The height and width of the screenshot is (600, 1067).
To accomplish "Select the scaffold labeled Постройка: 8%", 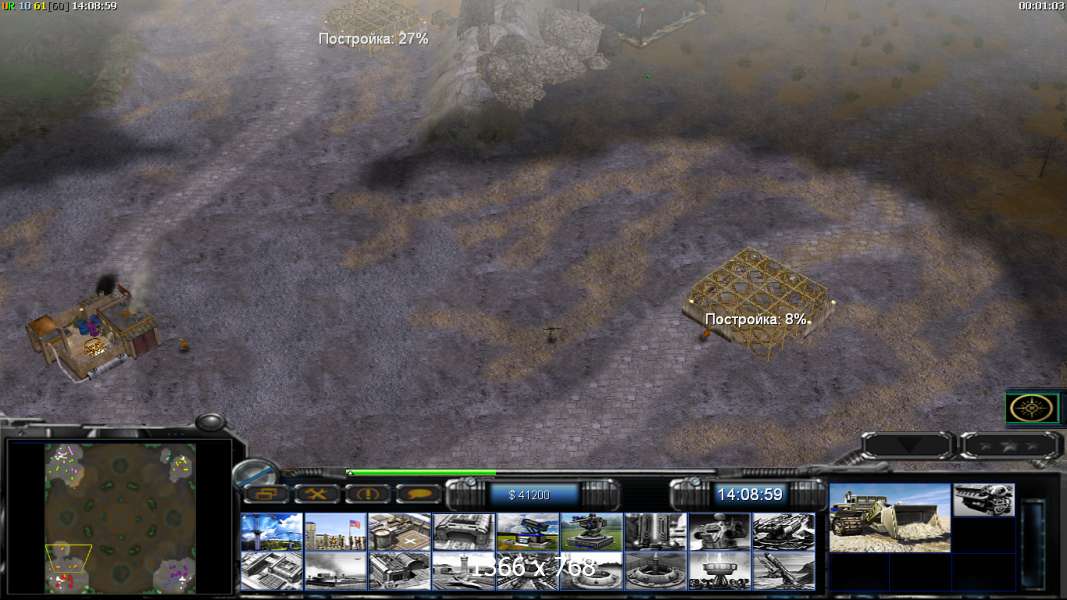I will click(x=757, y=303).
